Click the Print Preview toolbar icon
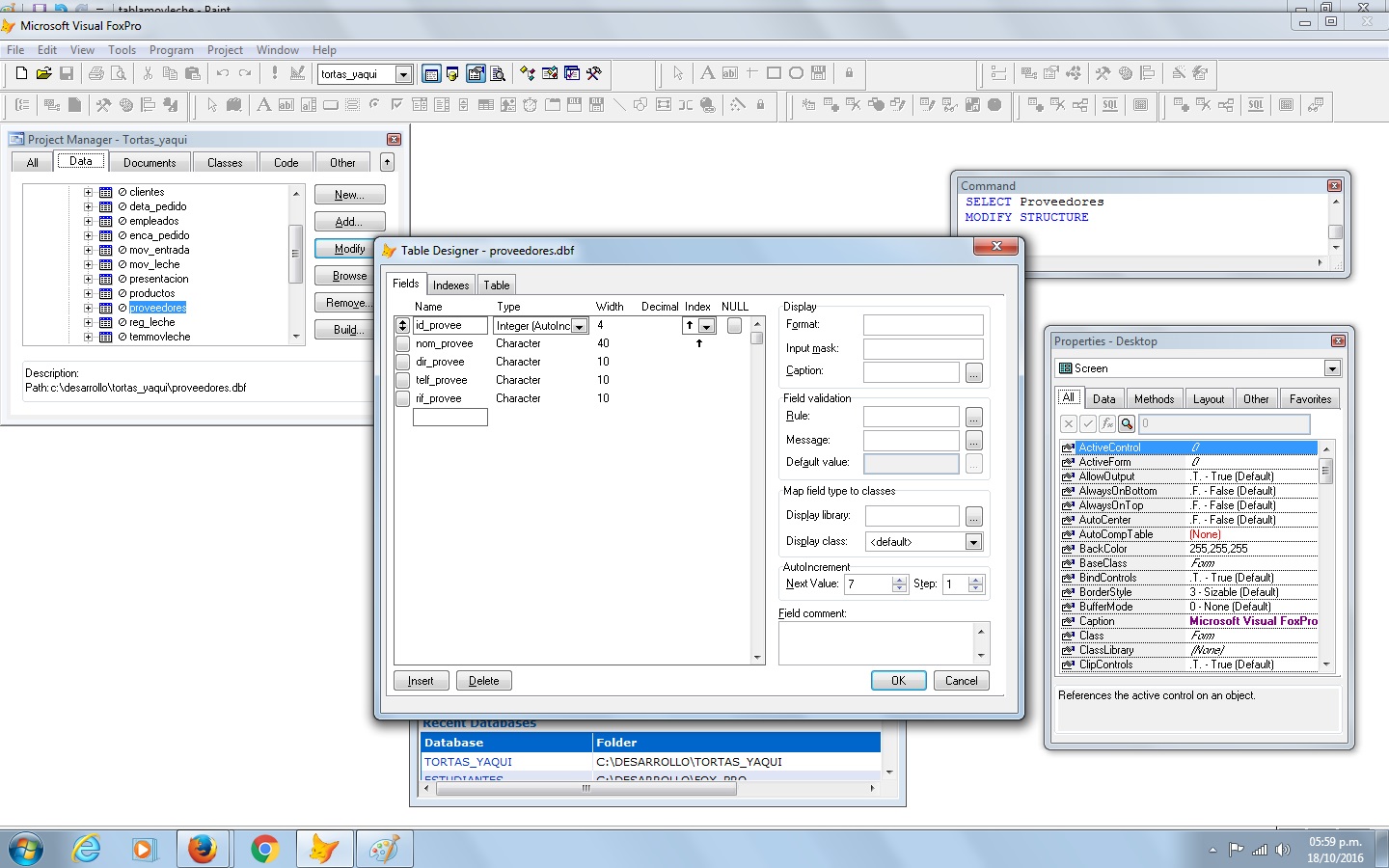The width and height of the screenshot is (1389, 868). click(118, 73)
